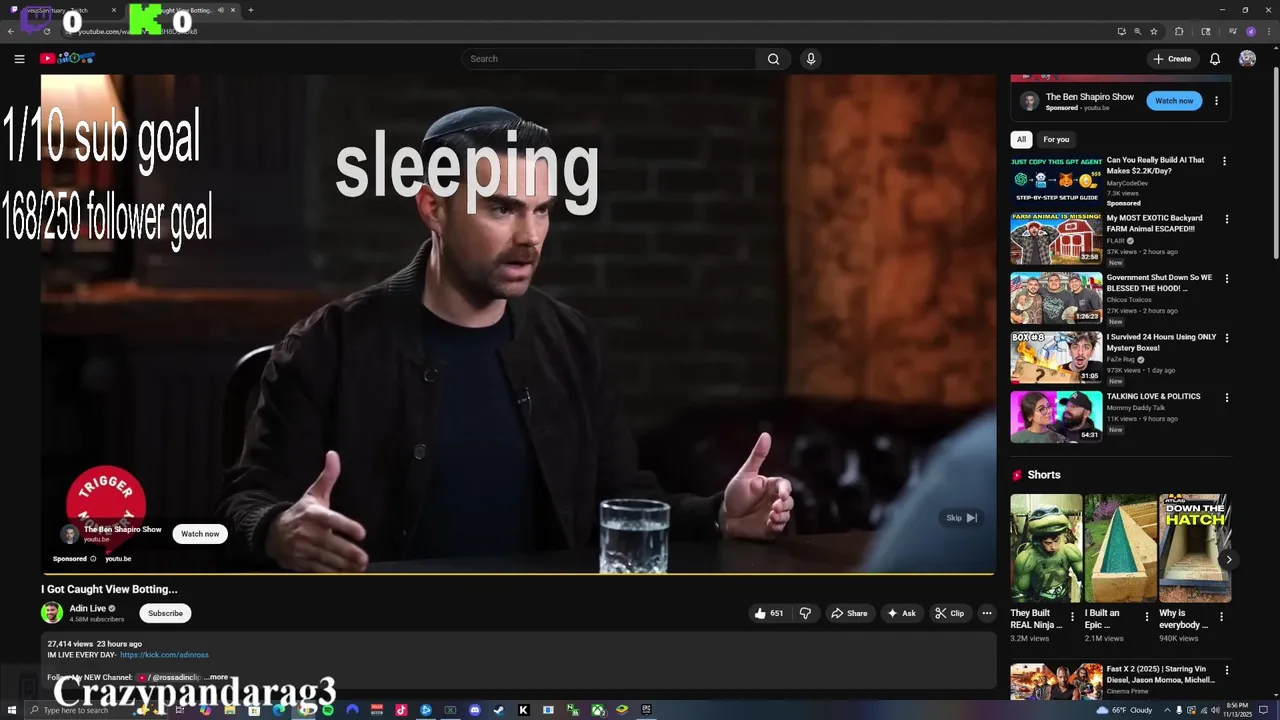This screenshot has width=1280, height=720.
Task: Open Mystery Boxes video thumbnail
Action: pos(1056,357)
